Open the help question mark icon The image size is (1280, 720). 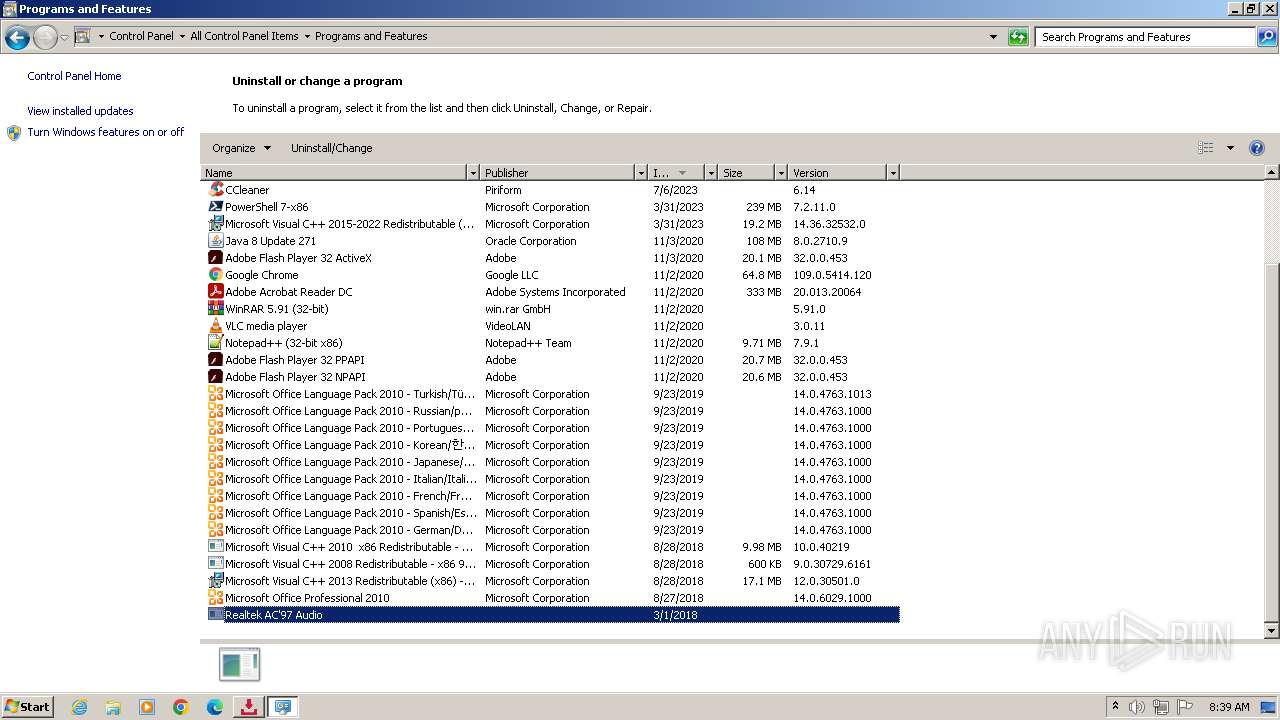point(1257,148)
